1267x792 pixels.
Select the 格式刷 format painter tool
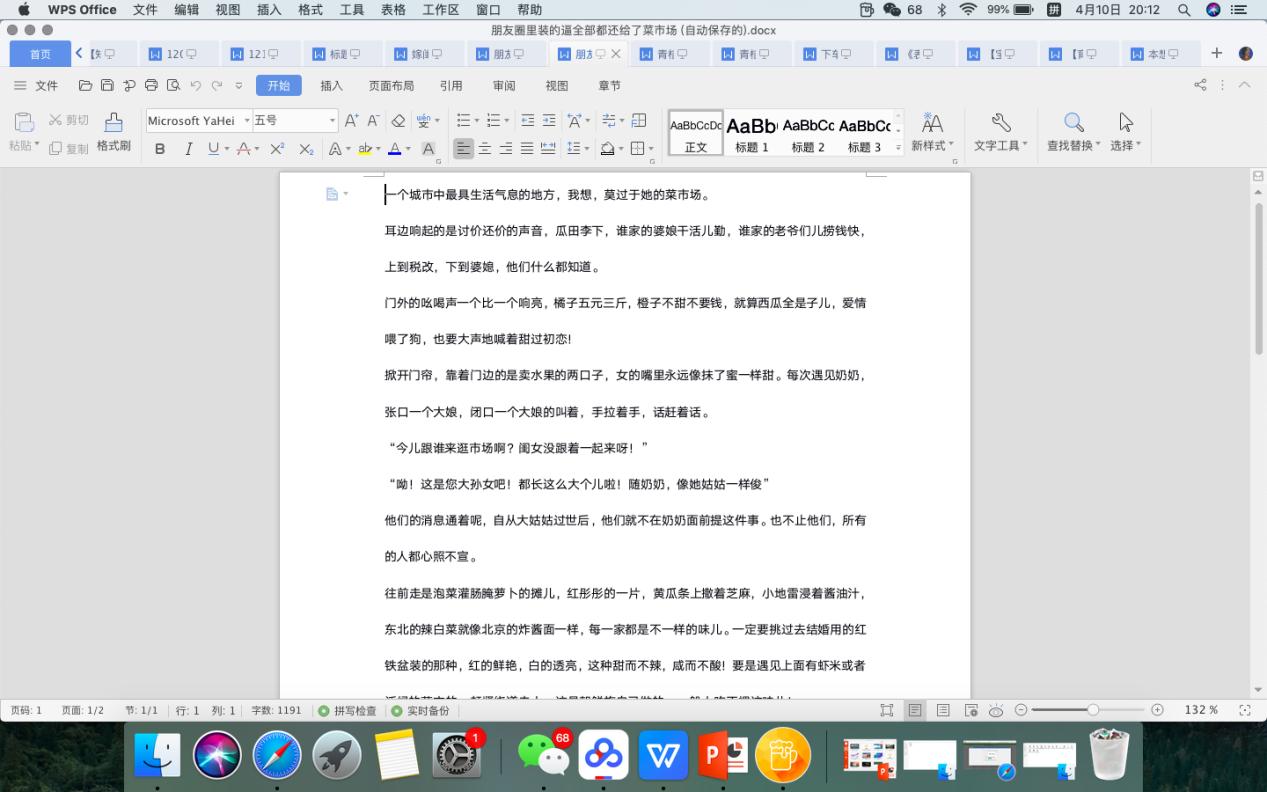(x=113, y=130)
